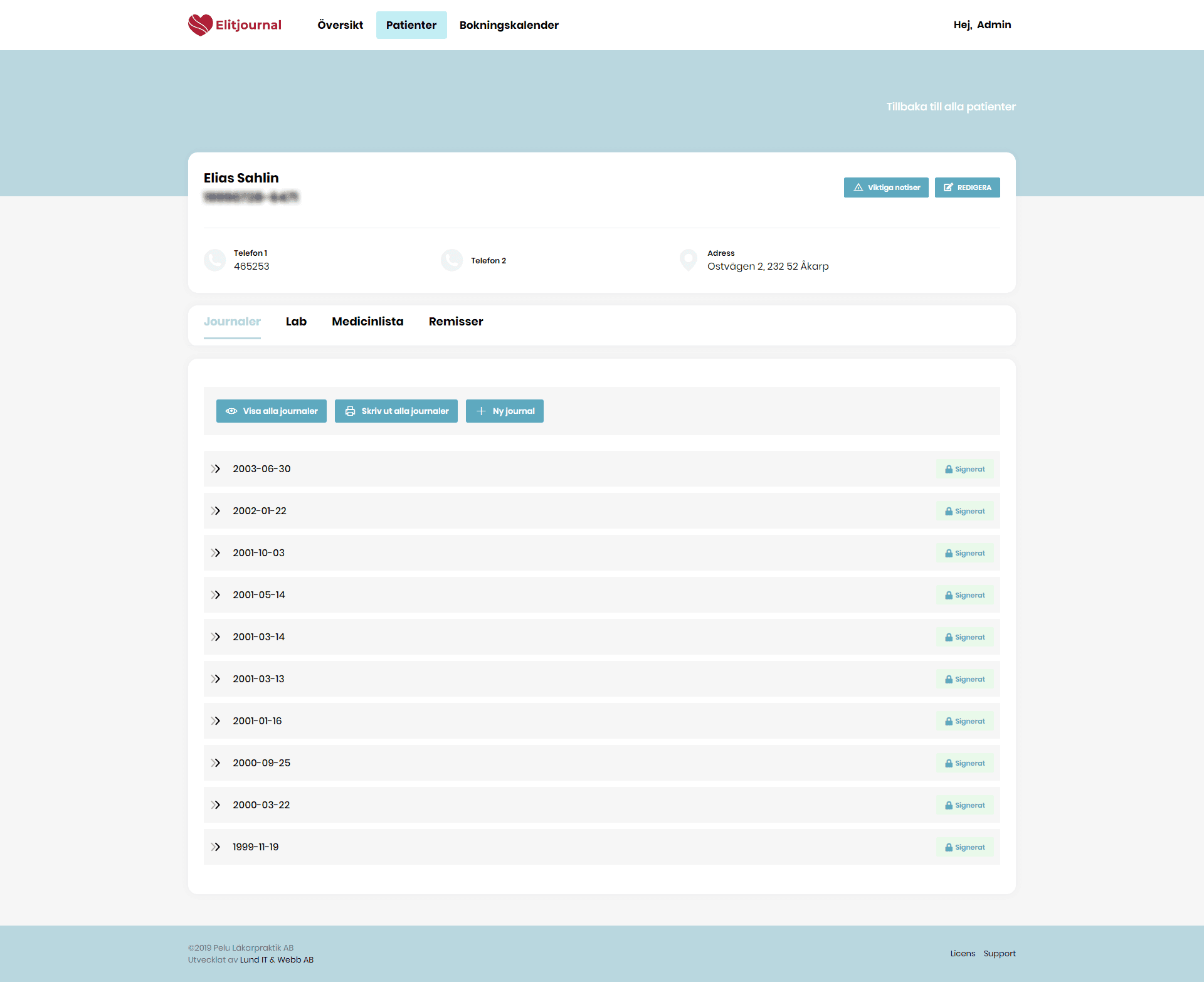The height and width of the screenshot is (982, 1204).
Task: Expand the 2001-03-13 journal chevron
Action: click(216, 679)
